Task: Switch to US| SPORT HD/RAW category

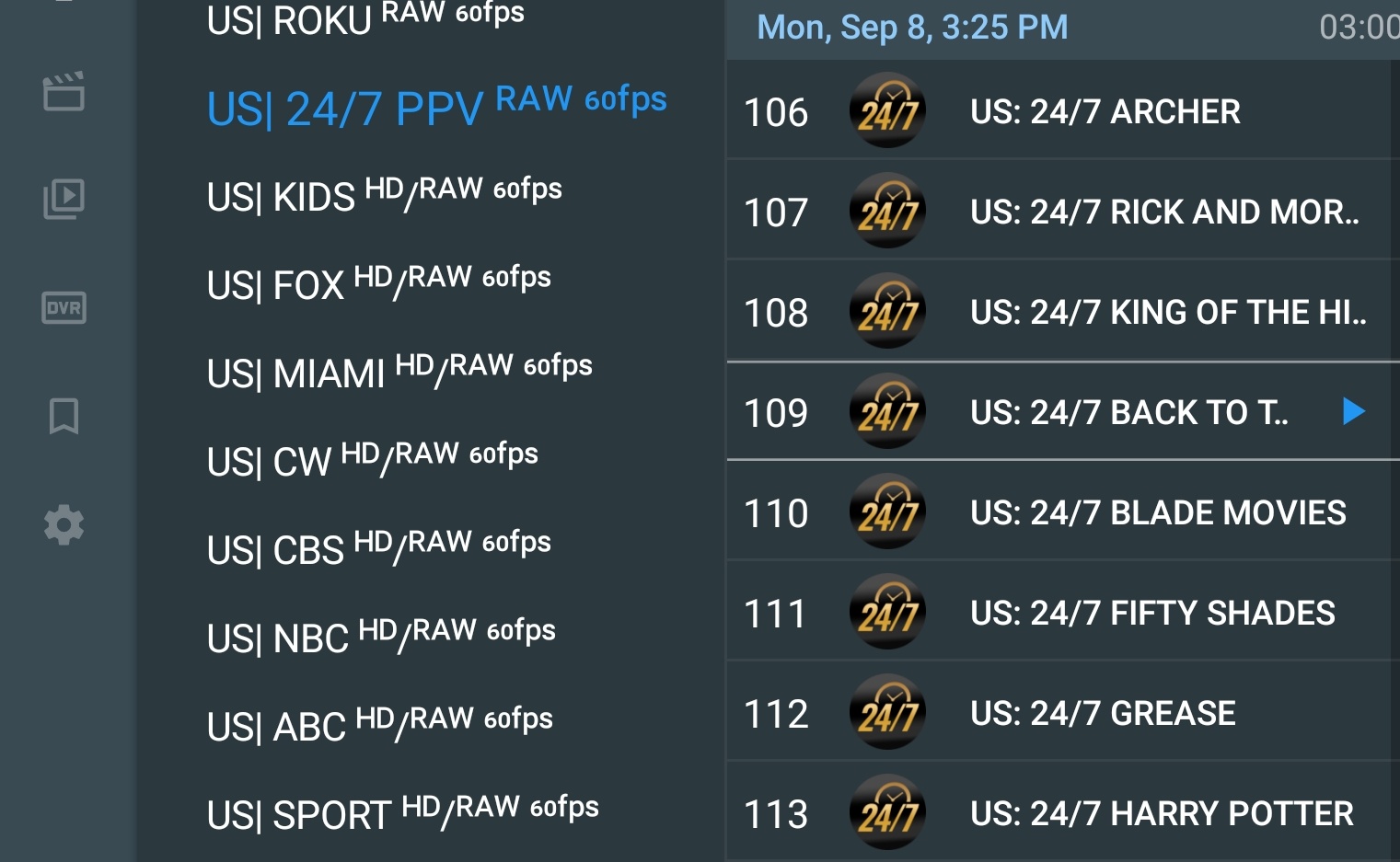Action: (x=402, y=812)
